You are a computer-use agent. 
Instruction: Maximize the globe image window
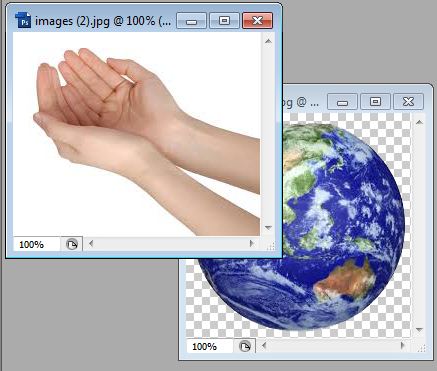tap(375, 102)
